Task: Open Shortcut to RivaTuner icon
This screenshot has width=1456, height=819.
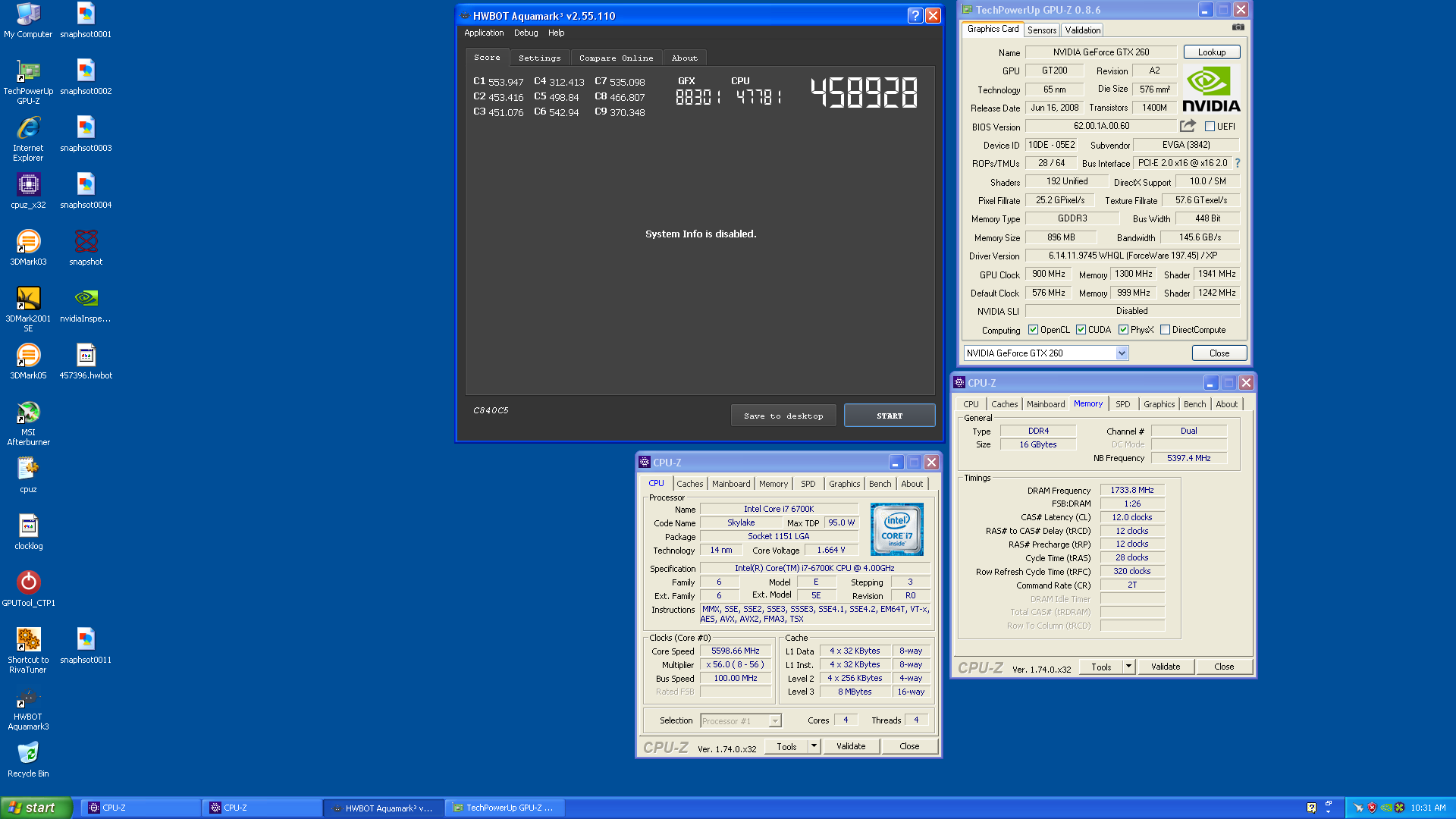Action: 28,651
